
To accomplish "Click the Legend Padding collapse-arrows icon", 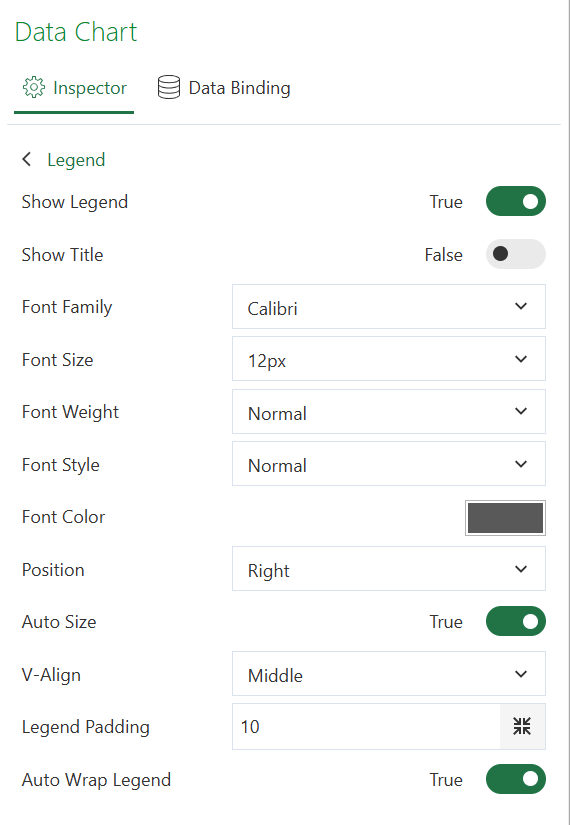I will 522,726.
